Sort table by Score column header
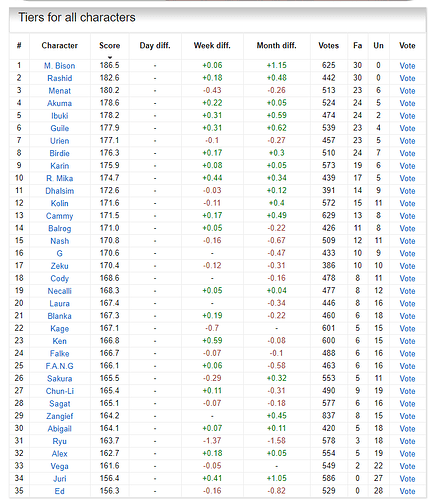Screen dimensions: 430x500 109,46
